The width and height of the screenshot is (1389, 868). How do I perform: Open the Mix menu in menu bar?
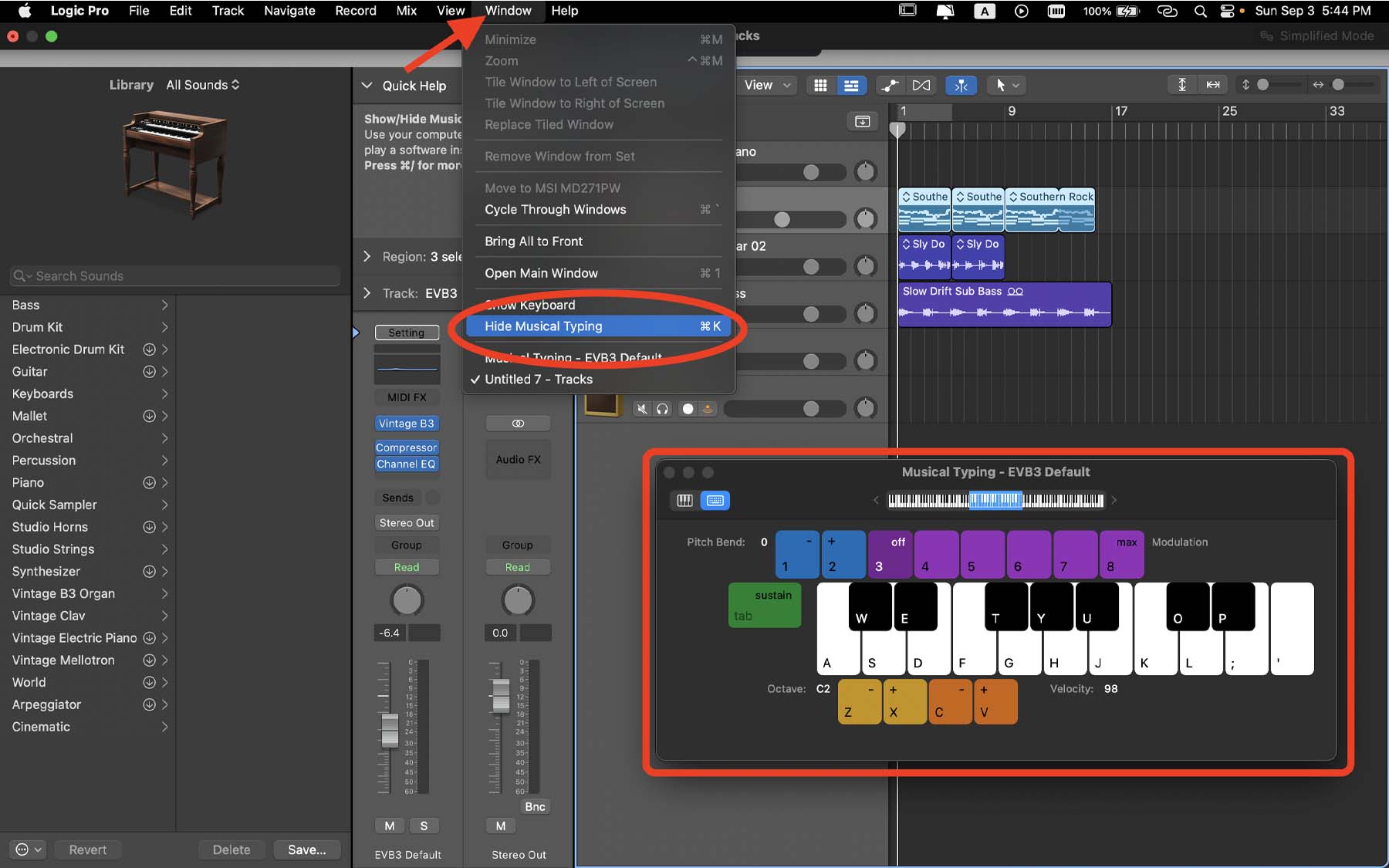(406, 11)
